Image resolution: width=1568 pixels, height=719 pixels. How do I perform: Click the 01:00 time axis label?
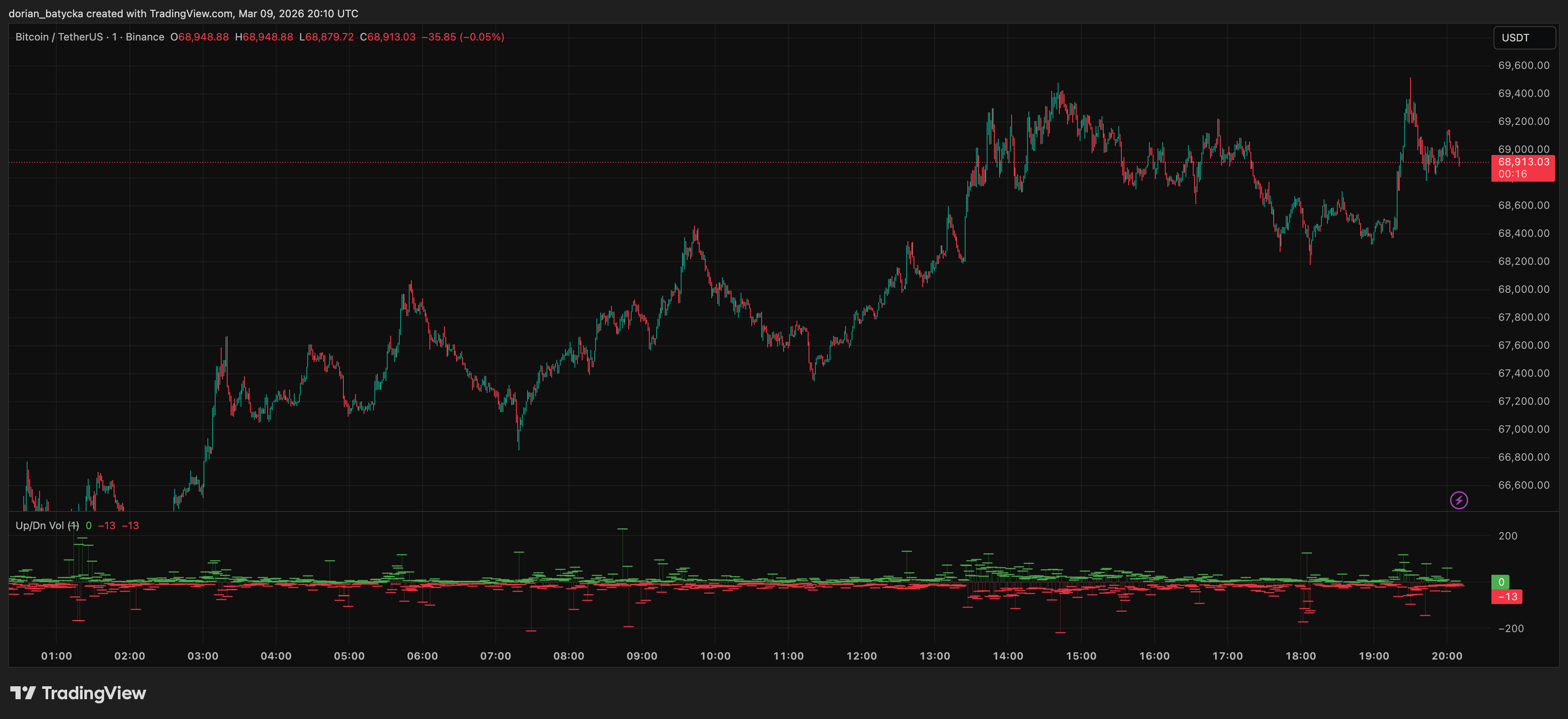57,656
